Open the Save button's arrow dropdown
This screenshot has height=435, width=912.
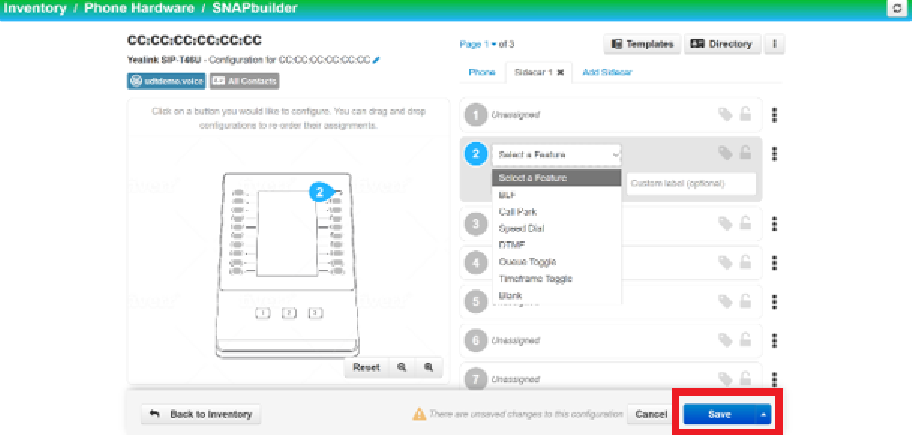(763, 415)
